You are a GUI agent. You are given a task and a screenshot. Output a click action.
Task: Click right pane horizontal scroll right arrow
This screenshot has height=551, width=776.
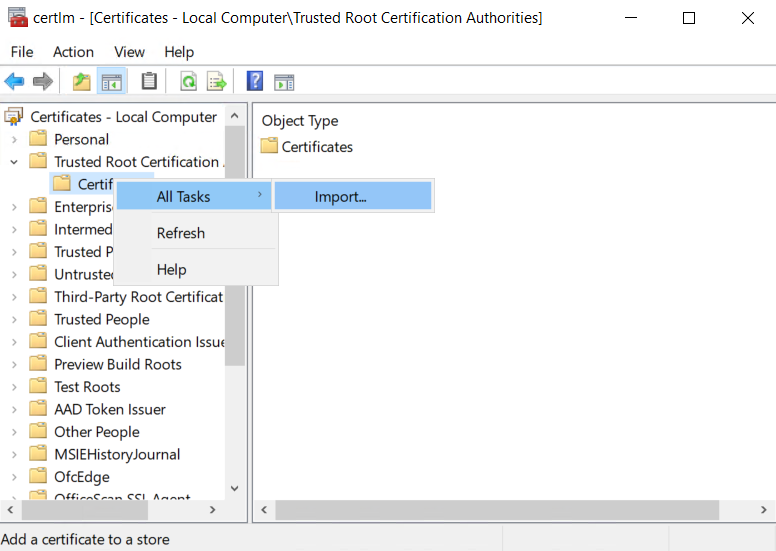tap(764, 510)
